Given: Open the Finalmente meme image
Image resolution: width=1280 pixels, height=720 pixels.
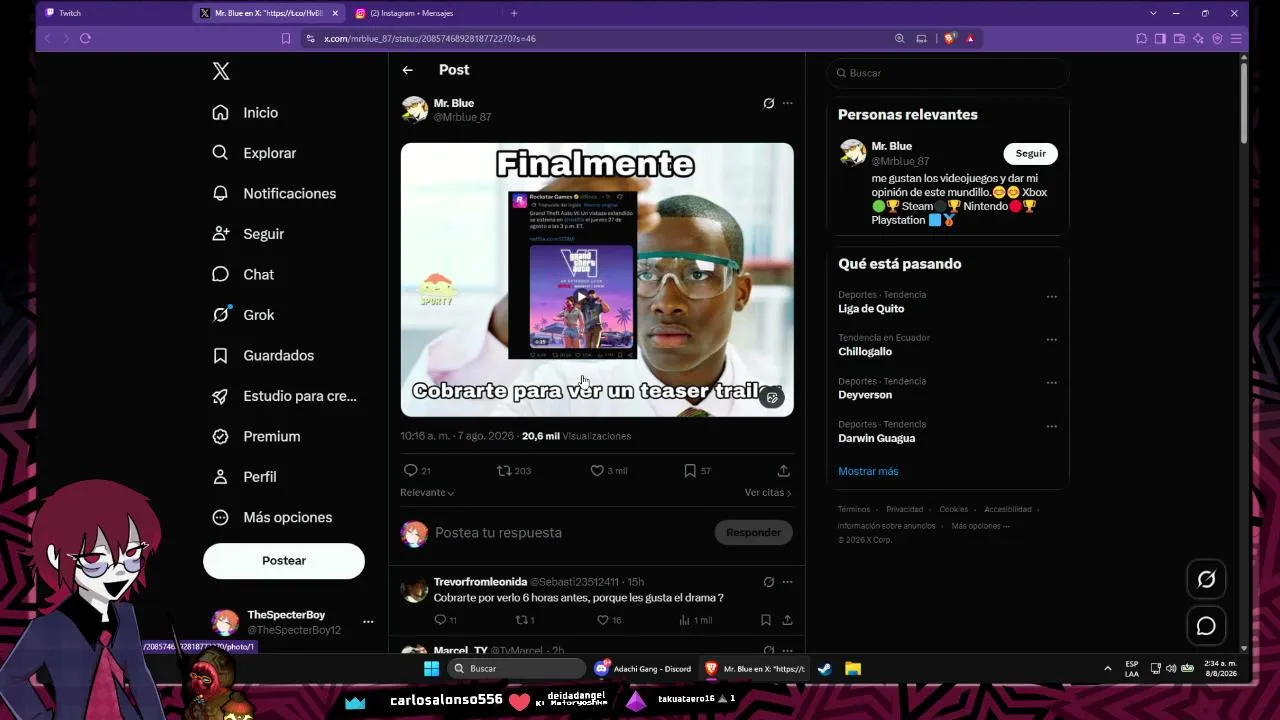Looking at the screenshot, I should pyautogui.click(x=597, y=279).
